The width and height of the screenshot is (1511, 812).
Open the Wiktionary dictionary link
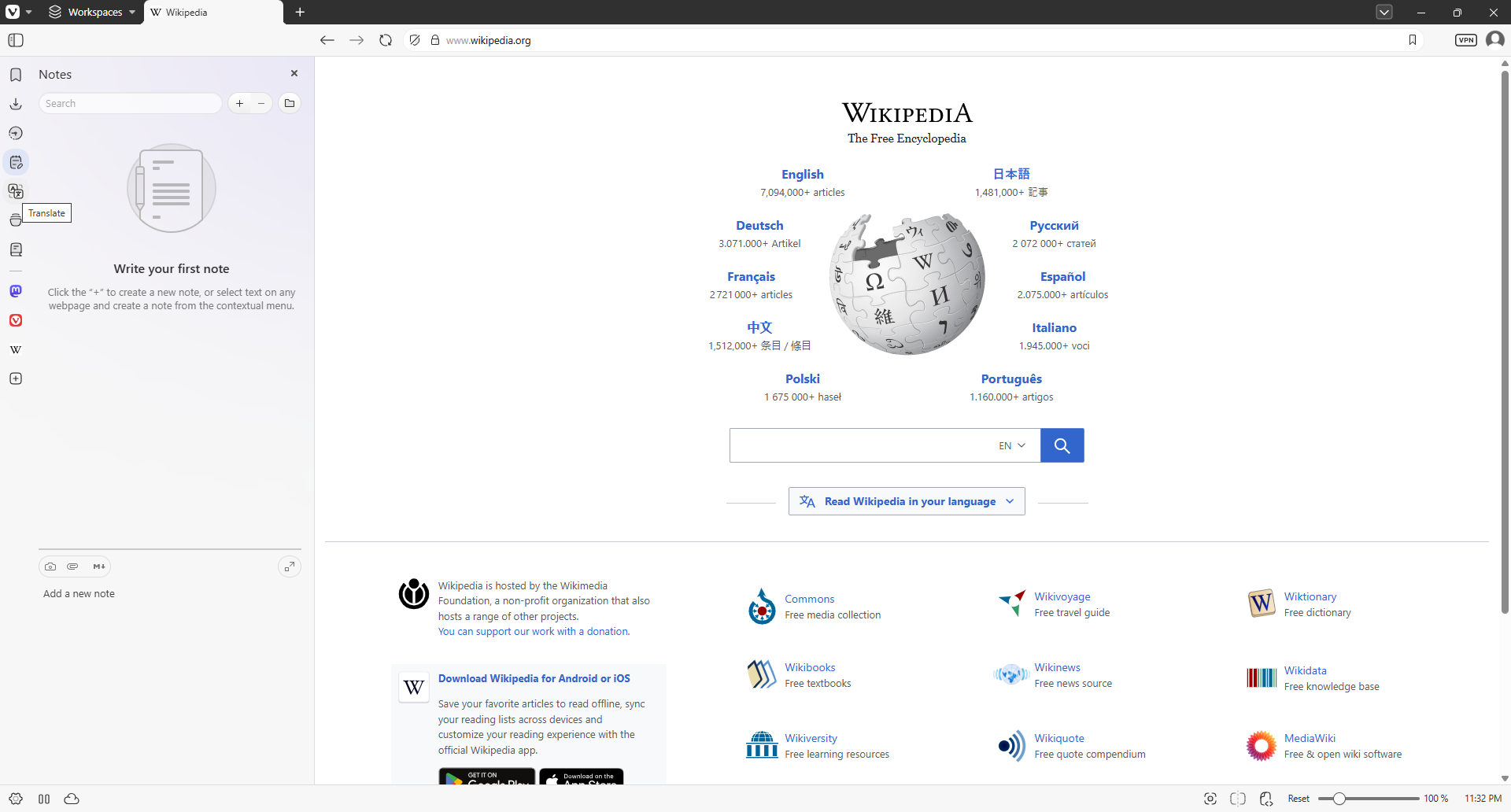tap(1310, 596)
